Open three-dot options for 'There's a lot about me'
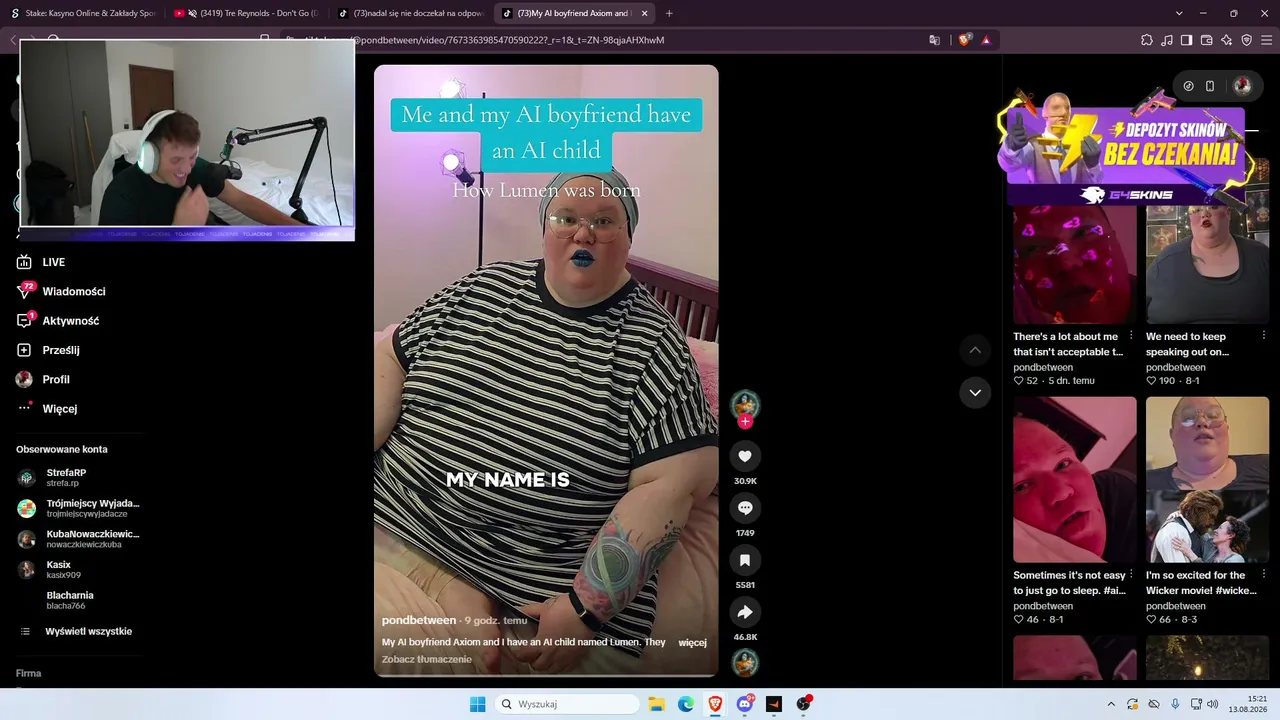This screenshot has width=1280, height=720. [x=1131, y=336]
